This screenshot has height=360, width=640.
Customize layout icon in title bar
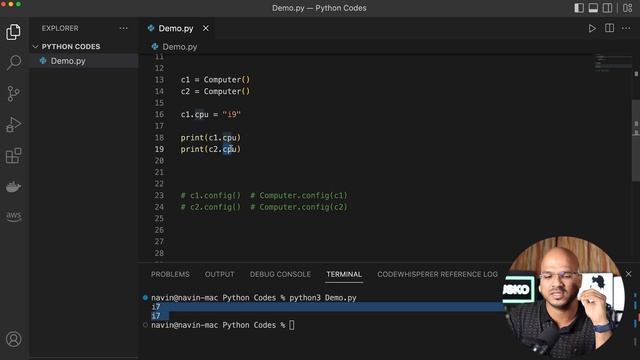628,8
